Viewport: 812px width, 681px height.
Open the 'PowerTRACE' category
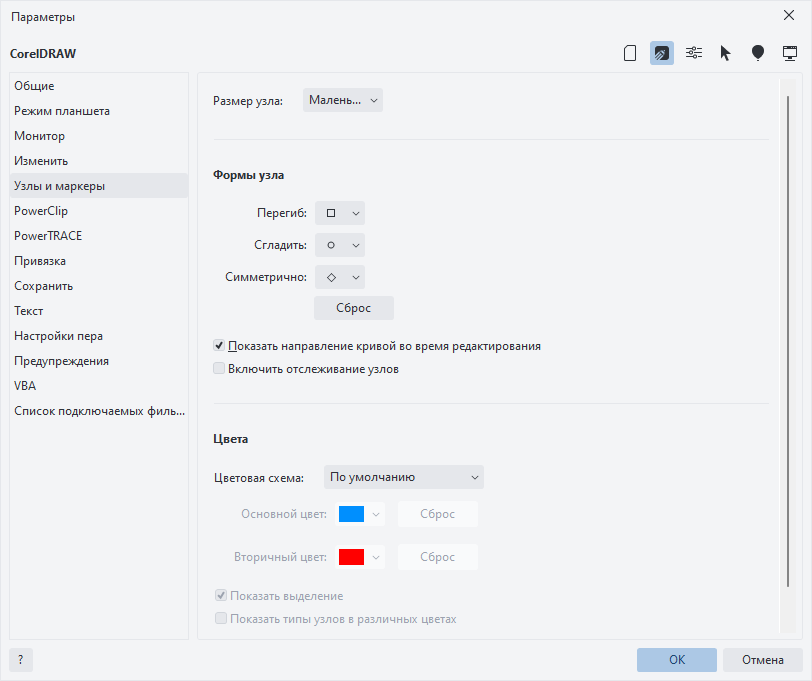pyautogui.click(x=99, y=236)
